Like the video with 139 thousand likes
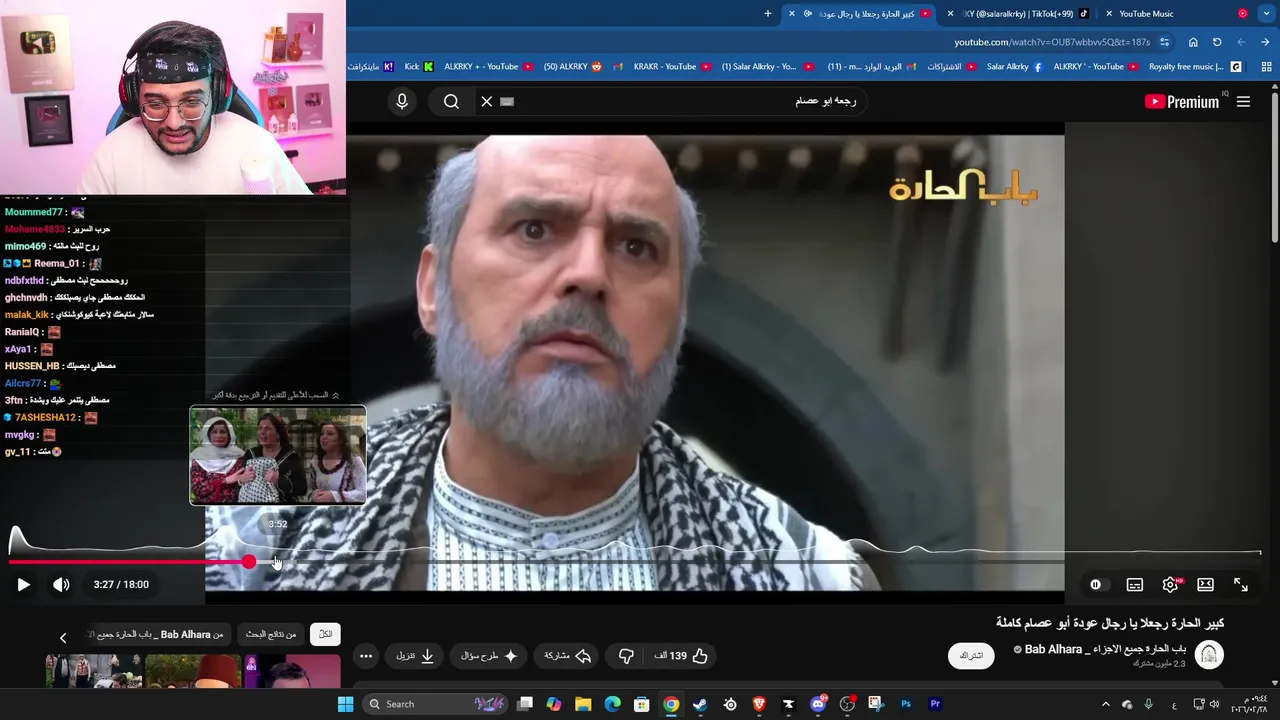 point(682,656)
